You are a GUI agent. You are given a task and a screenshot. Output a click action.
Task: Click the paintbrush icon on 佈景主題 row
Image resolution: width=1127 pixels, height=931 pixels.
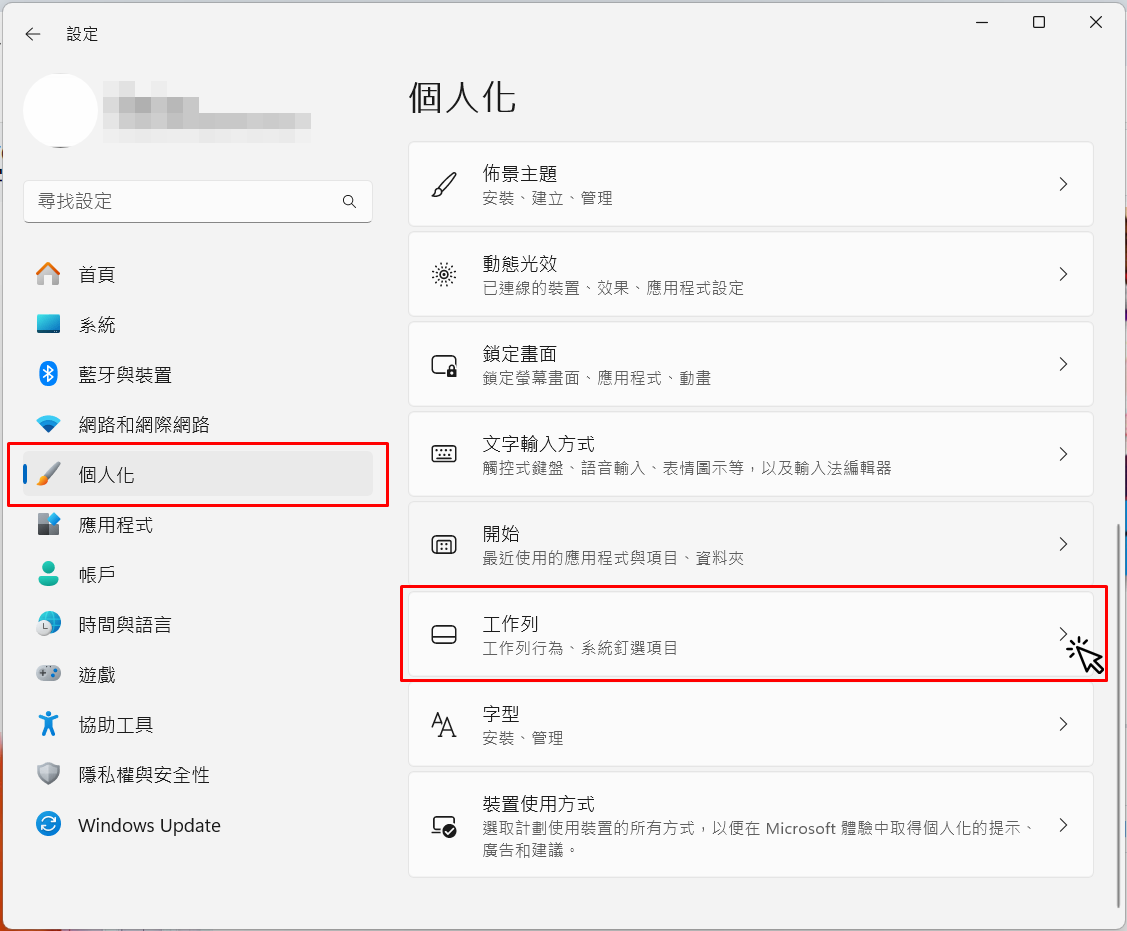[443, 185]
